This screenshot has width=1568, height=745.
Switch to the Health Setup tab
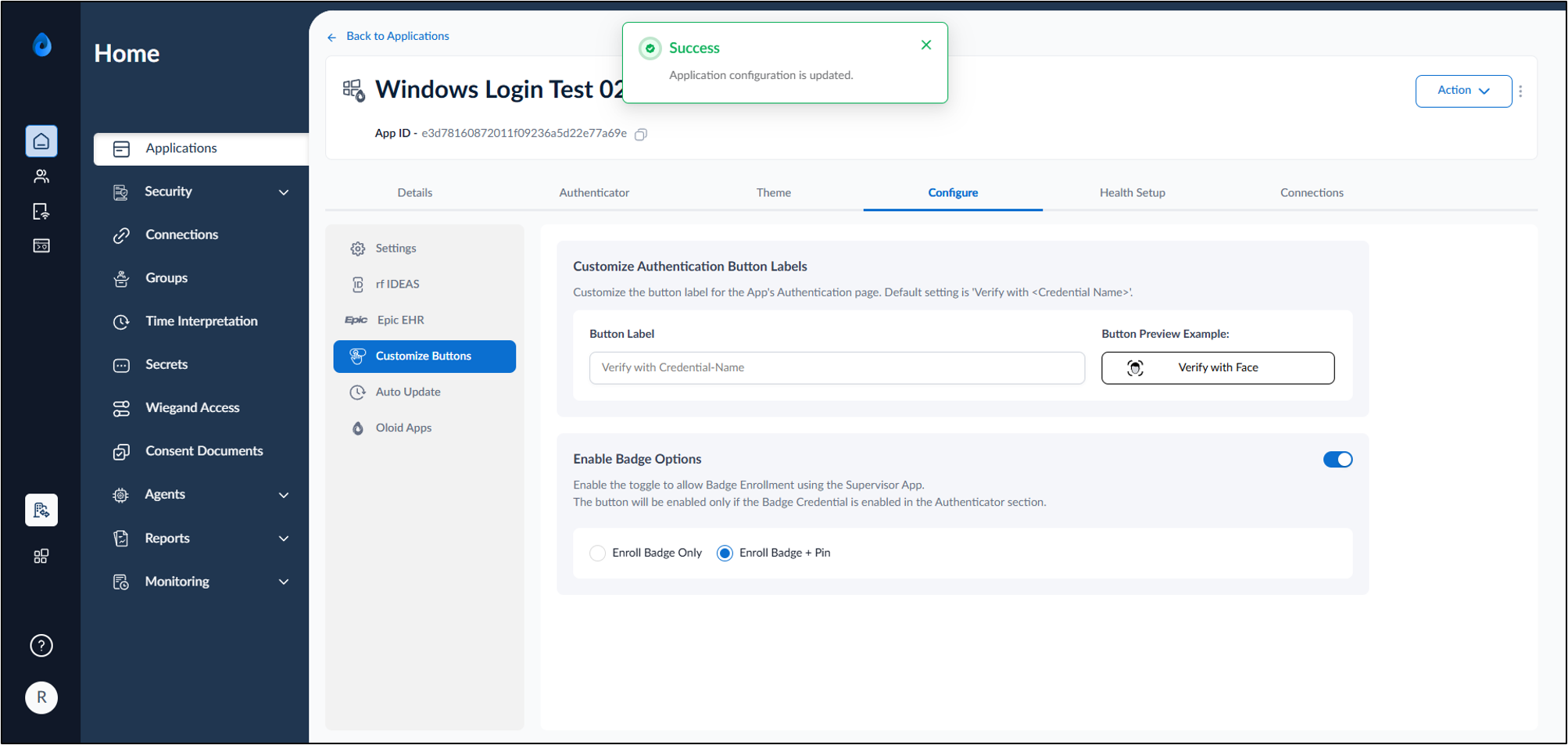pyautogui.click(x=1132, y=193)
